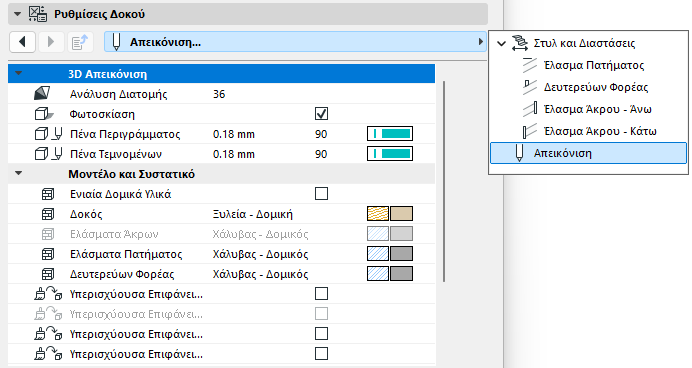Select Στυλ και Διαστάσεις in page list
This screenshot has height=368, width=692.
pos(584,43)
